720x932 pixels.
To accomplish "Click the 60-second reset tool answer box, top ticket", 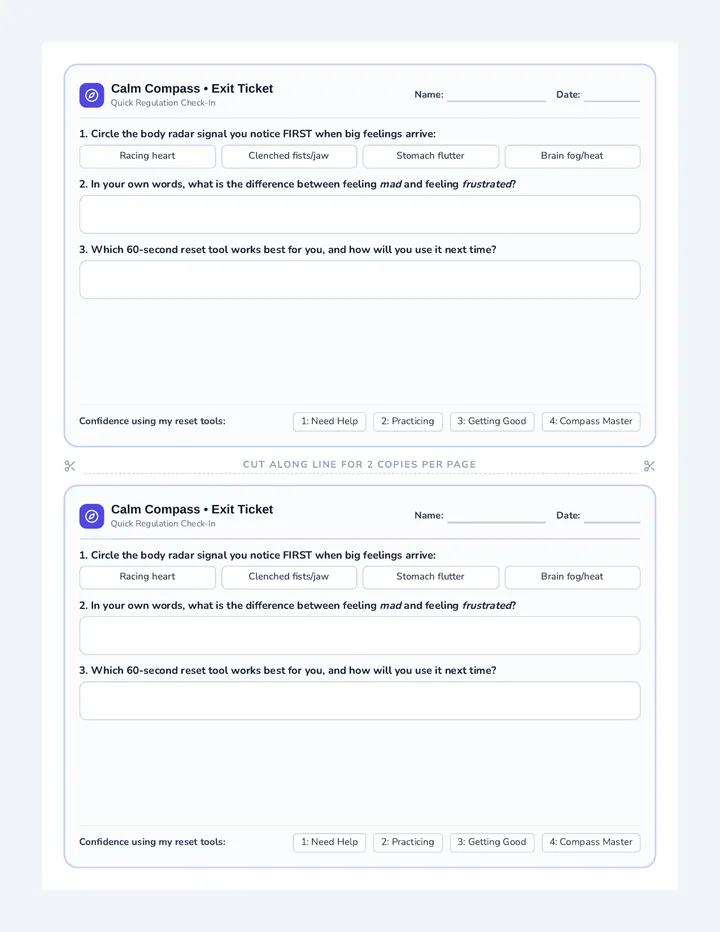I will pos(360,279).
